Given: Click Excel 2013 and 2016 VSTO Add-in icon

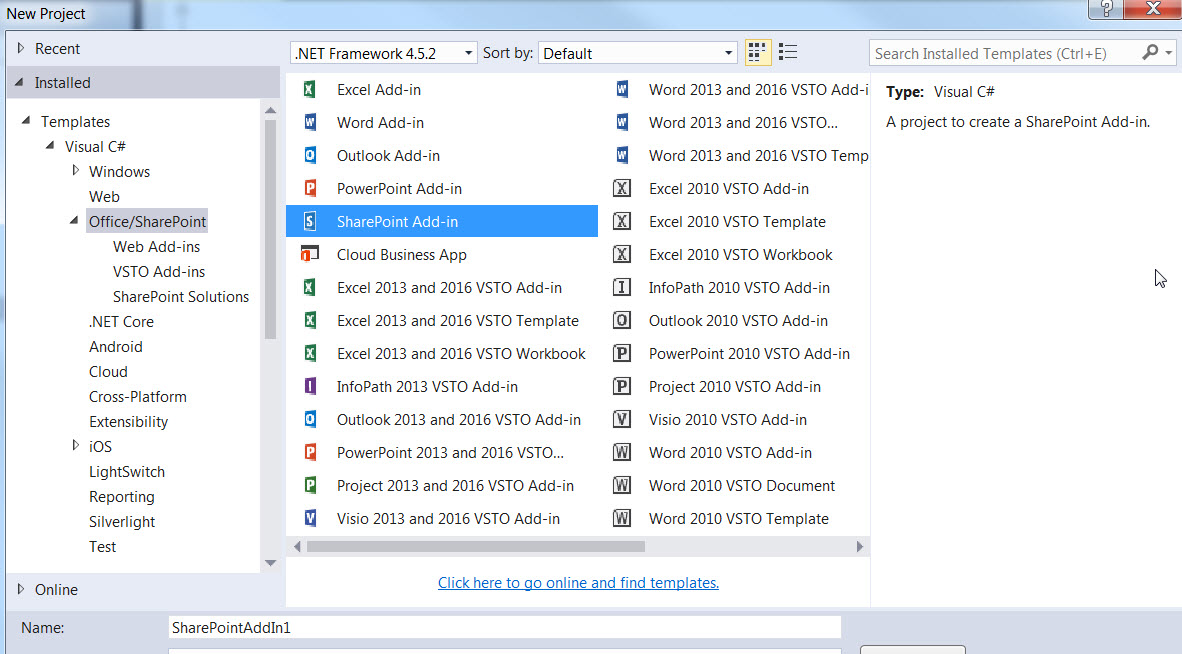Looking at the screenshot, I should [x=310, y=288].
